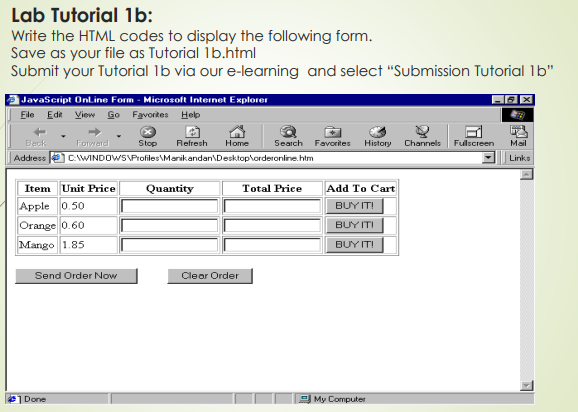Click the 1.85 unit price cell
This screenshot has width=578, height=412.
click(88, 245)
